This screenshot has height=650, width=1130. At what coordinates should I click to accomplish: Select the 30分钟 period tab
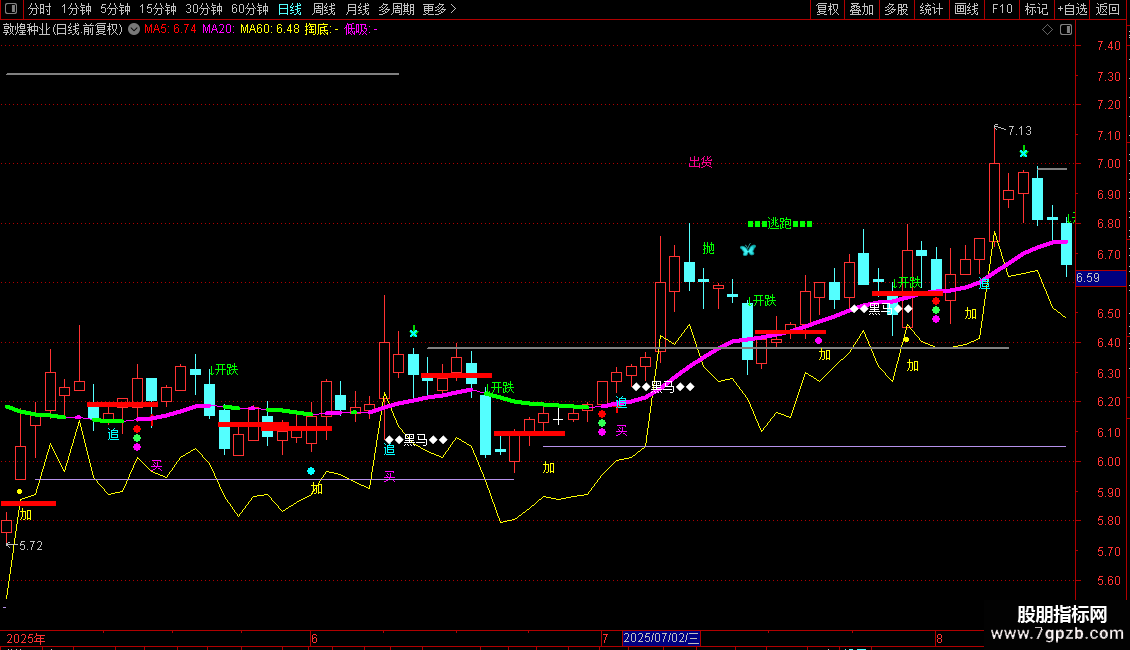tap(204, 9)
